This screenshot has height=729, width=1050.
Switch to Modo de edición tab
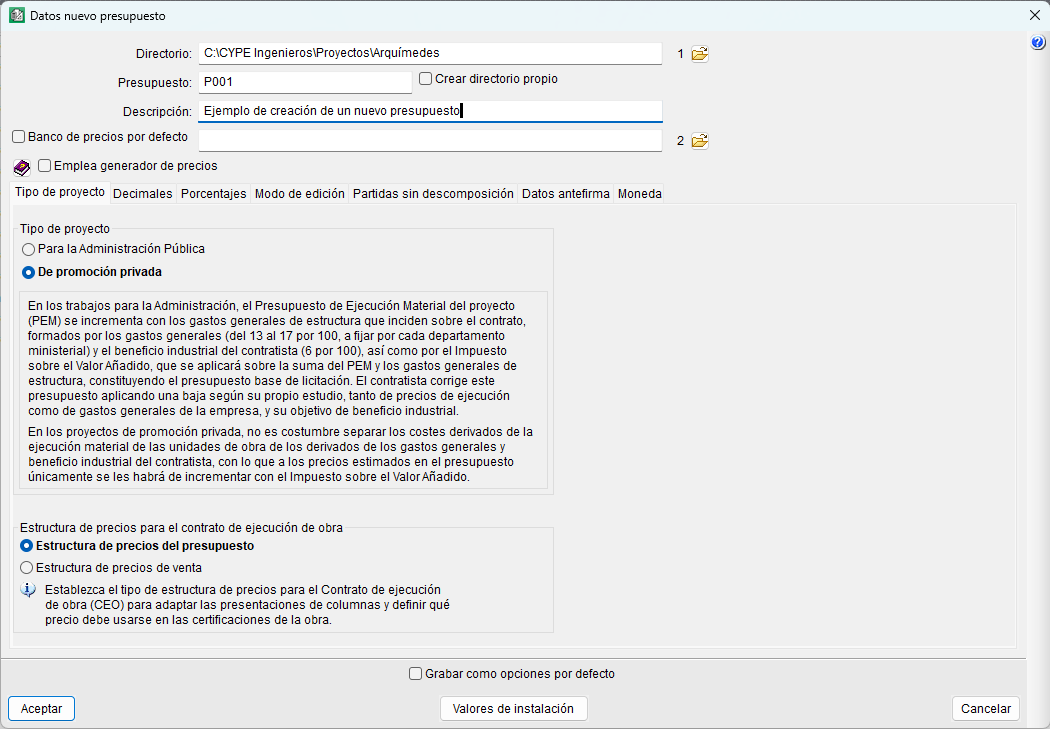[299, 193]
